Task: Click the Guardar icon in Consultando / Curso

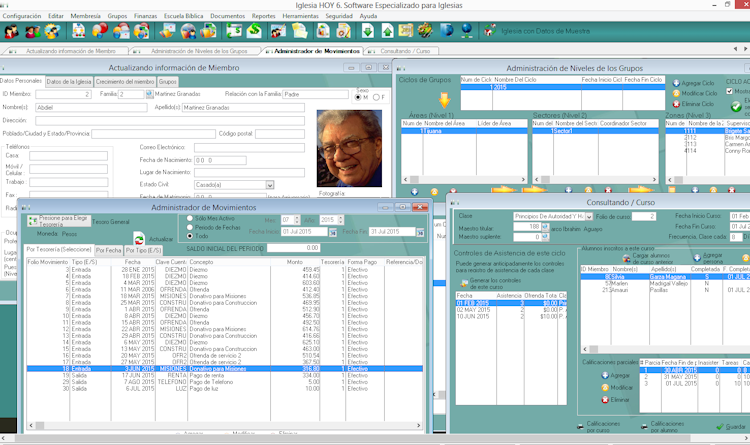Action: tap(718, 425)
